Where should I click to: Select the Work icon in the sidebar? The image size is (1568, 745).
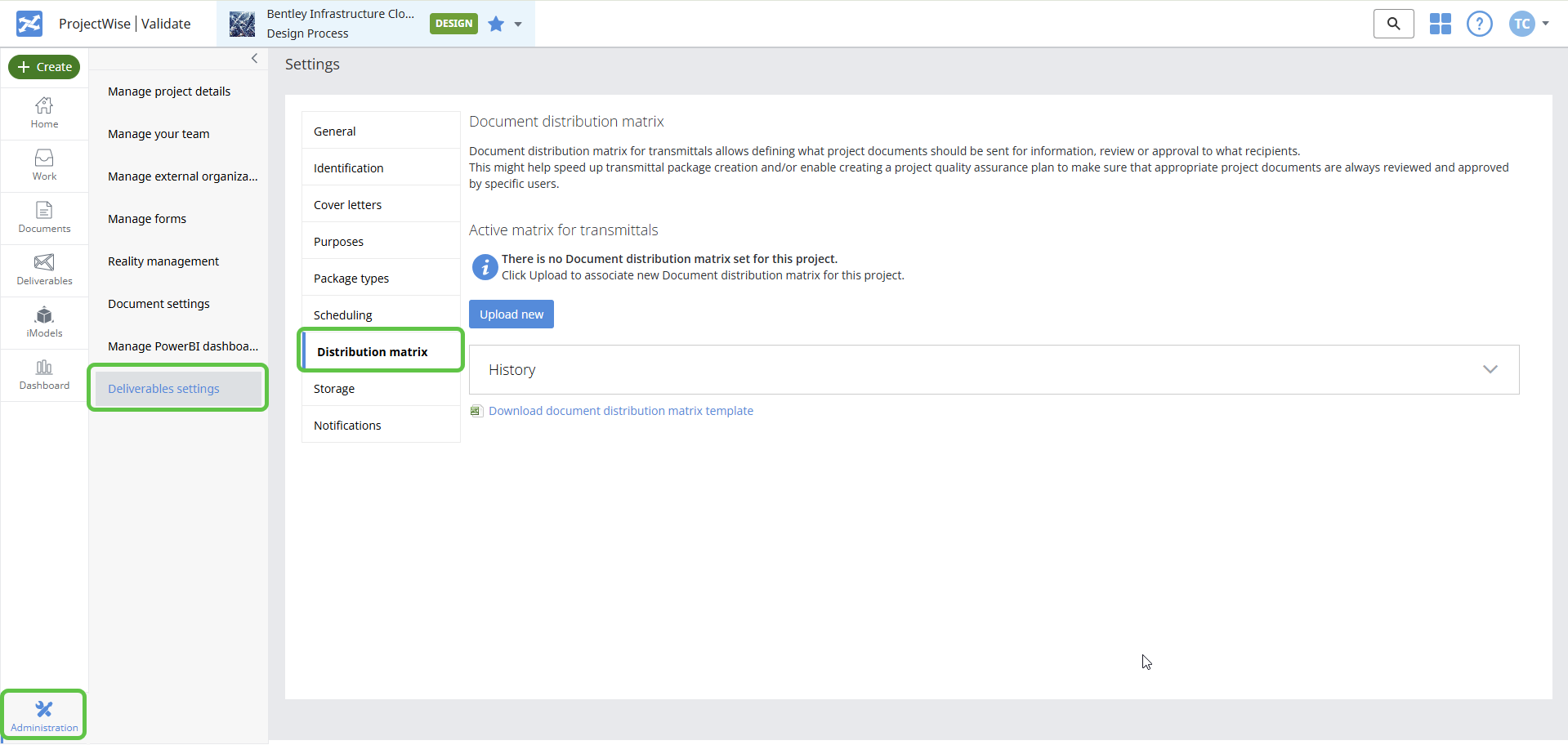click(x=44, y=165)
